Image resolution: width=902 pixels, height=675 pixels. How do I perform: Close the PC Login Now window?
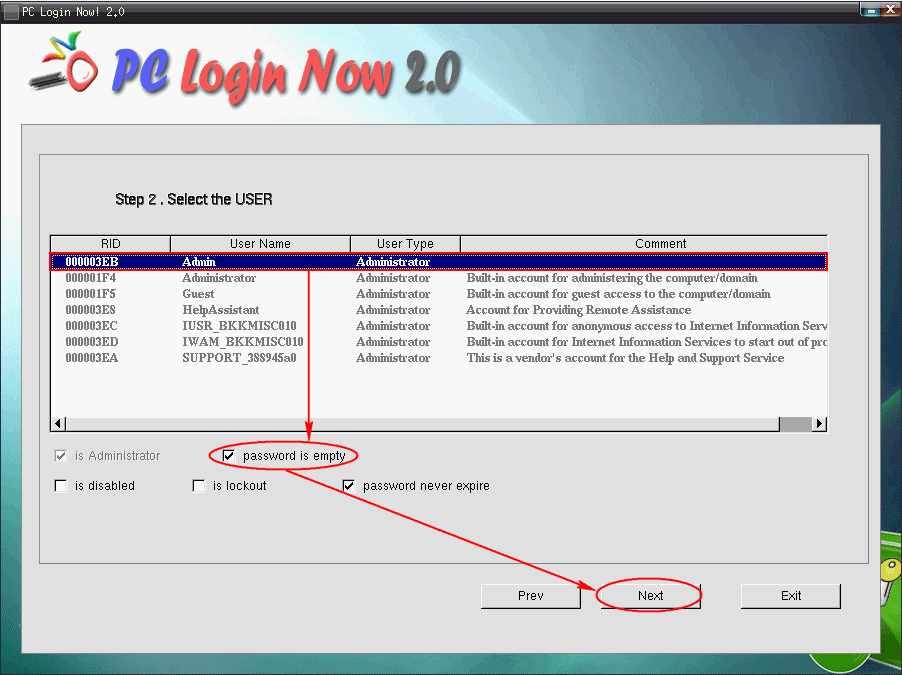click(891, 9)
